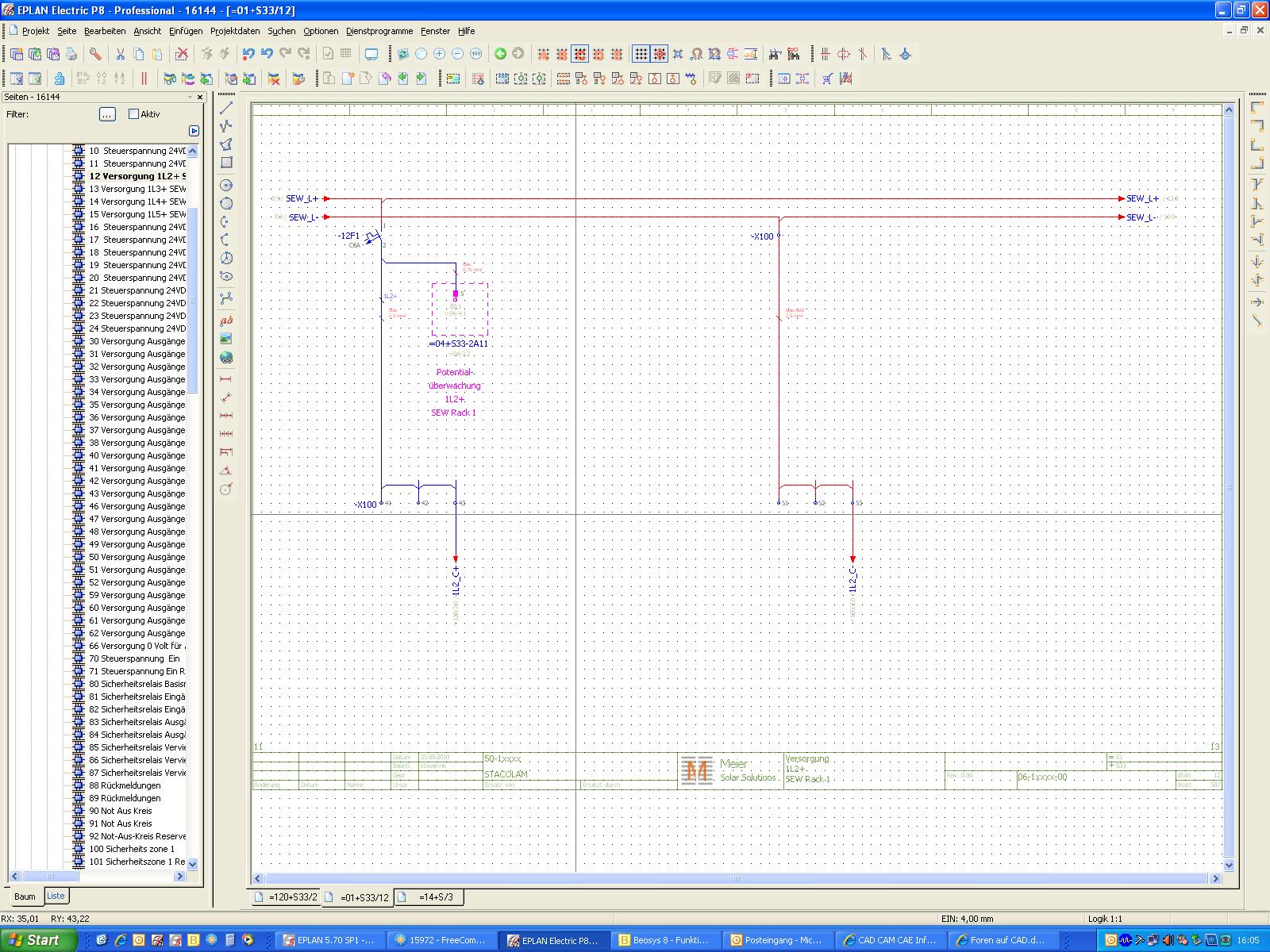Click the red wrench settings icon
Image resolution: width=1270 pixels, height=952 pixels.
(x=95, y=54)
